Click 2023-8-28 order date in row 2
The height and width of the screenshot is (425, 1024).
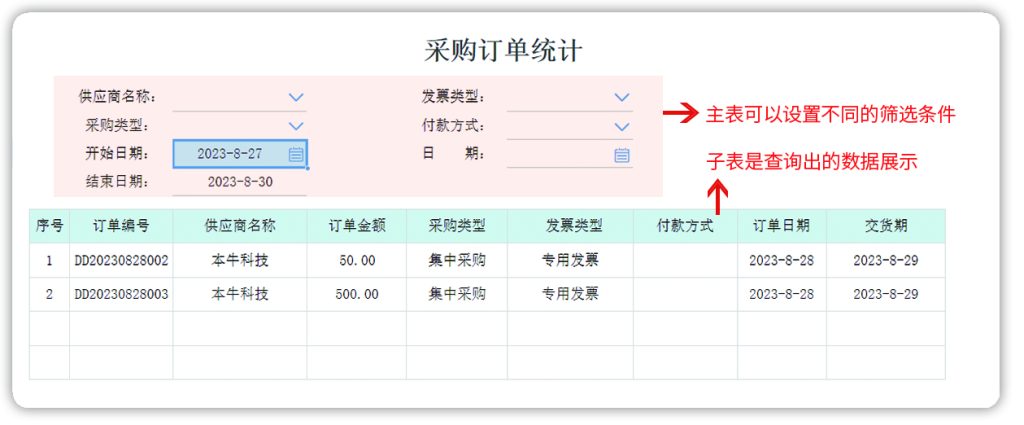point(782,294)
